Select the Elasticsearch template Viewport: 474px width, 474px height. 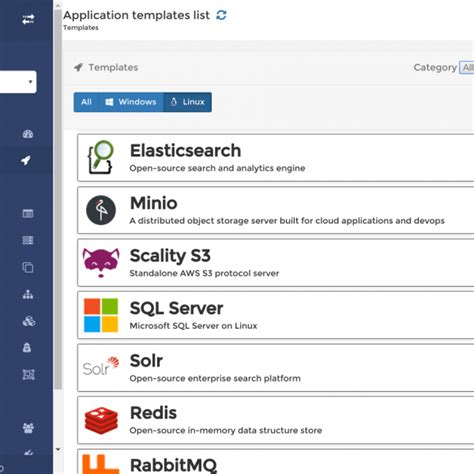pos(276,158)
